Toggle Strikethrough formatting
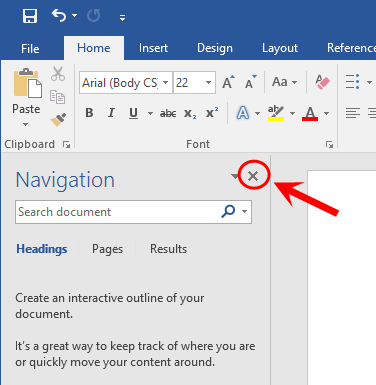Screen dimensions: 376x385 pos(168,114)
